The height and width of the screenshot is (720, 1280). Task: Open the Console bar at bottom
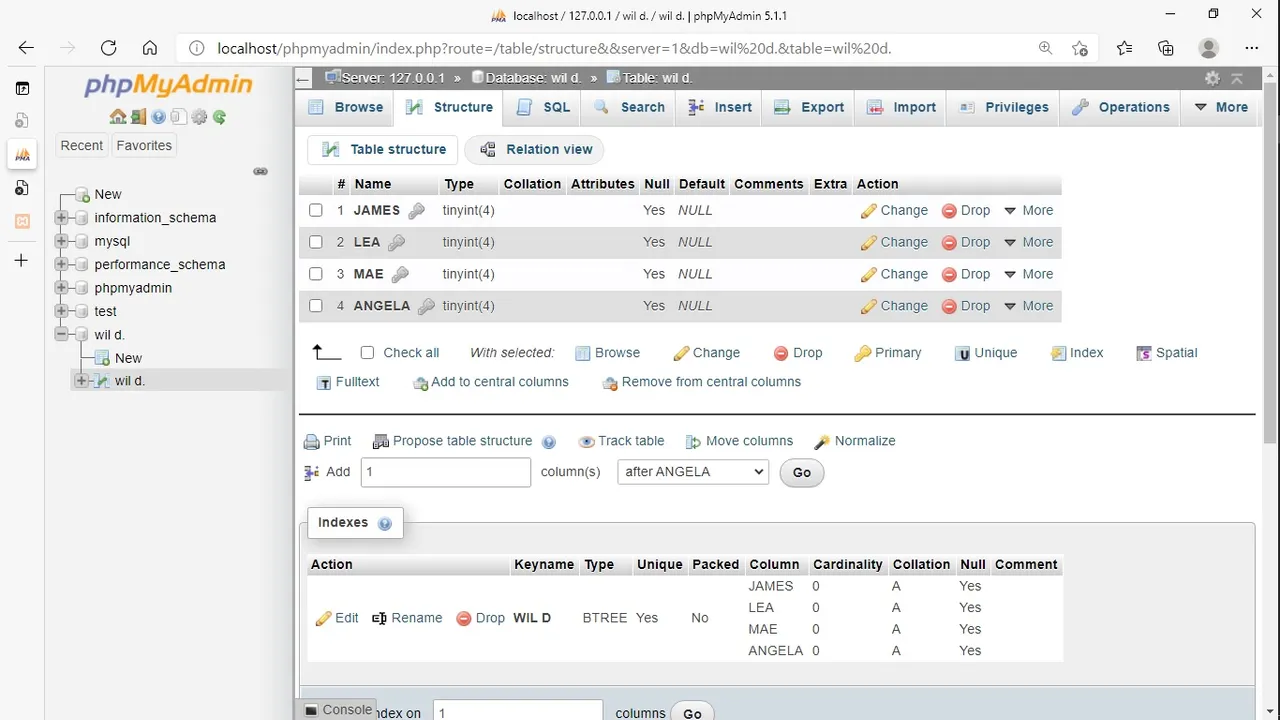[337, 709]
